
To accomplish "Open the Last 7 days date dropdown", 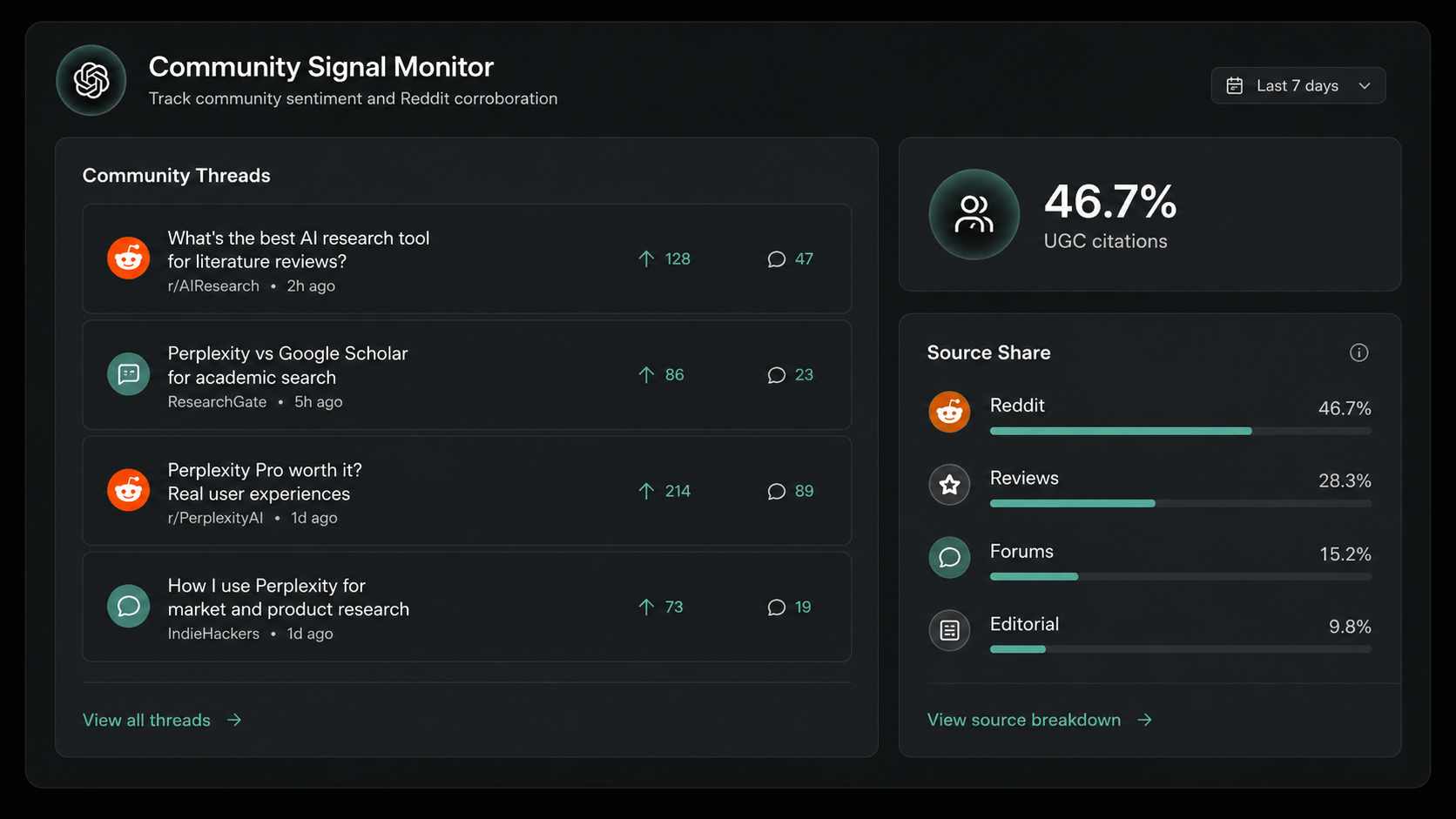I will 1298,85.
